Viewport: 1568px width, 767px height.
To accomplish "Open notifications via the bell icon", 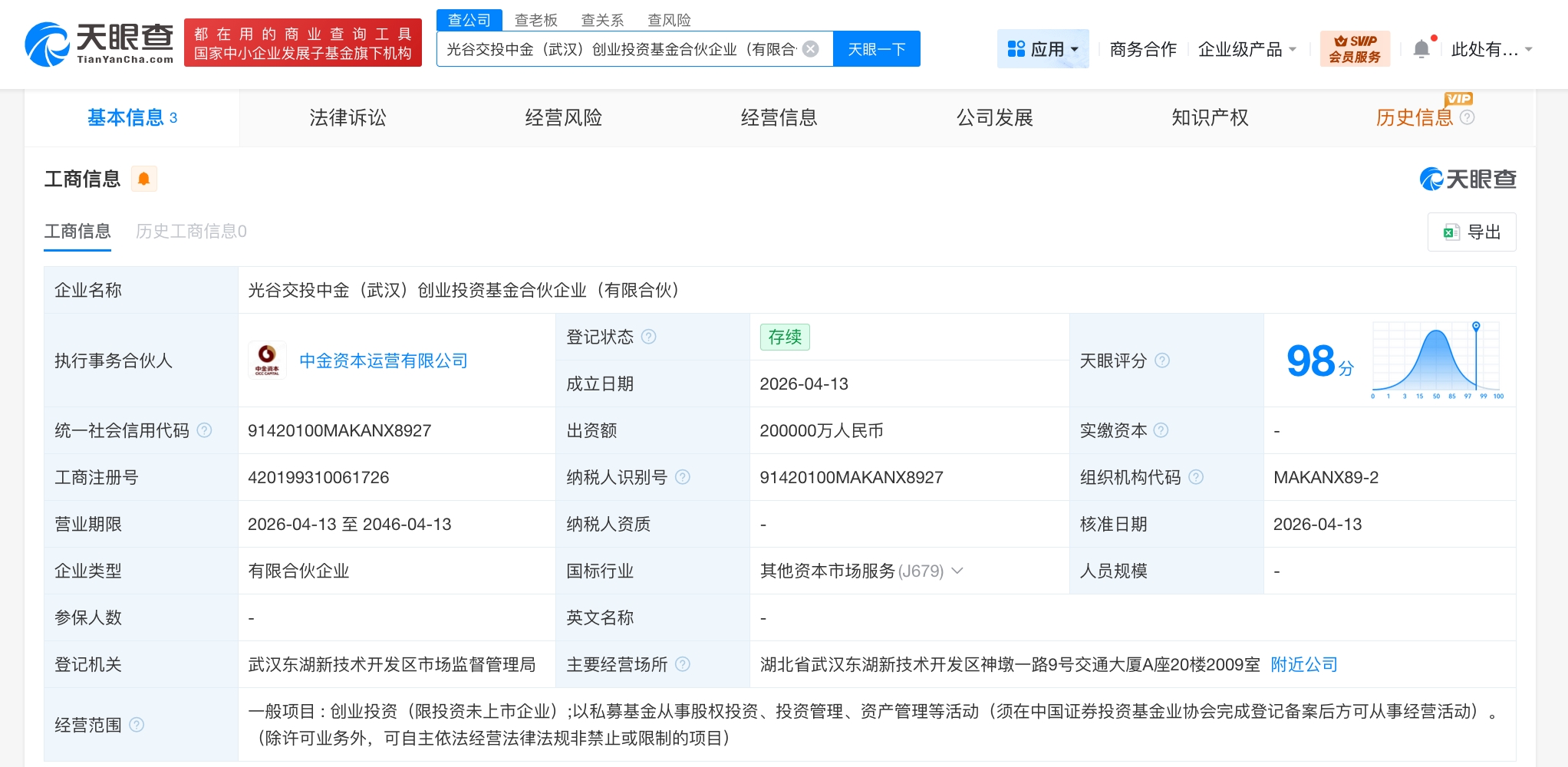I will pyautogui.click(x=1421, y=48).
